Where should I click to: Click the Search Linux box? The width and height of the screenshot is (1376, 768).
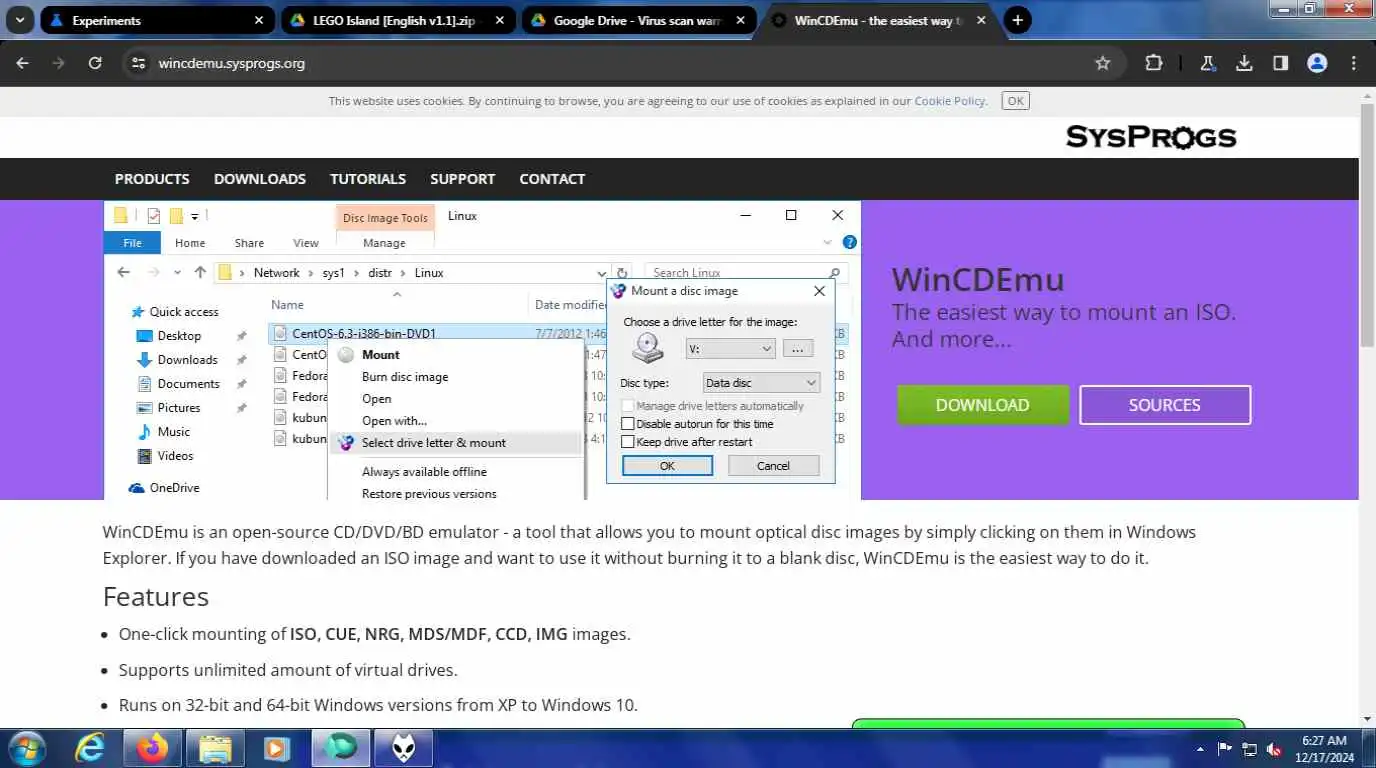coord(746,273)
